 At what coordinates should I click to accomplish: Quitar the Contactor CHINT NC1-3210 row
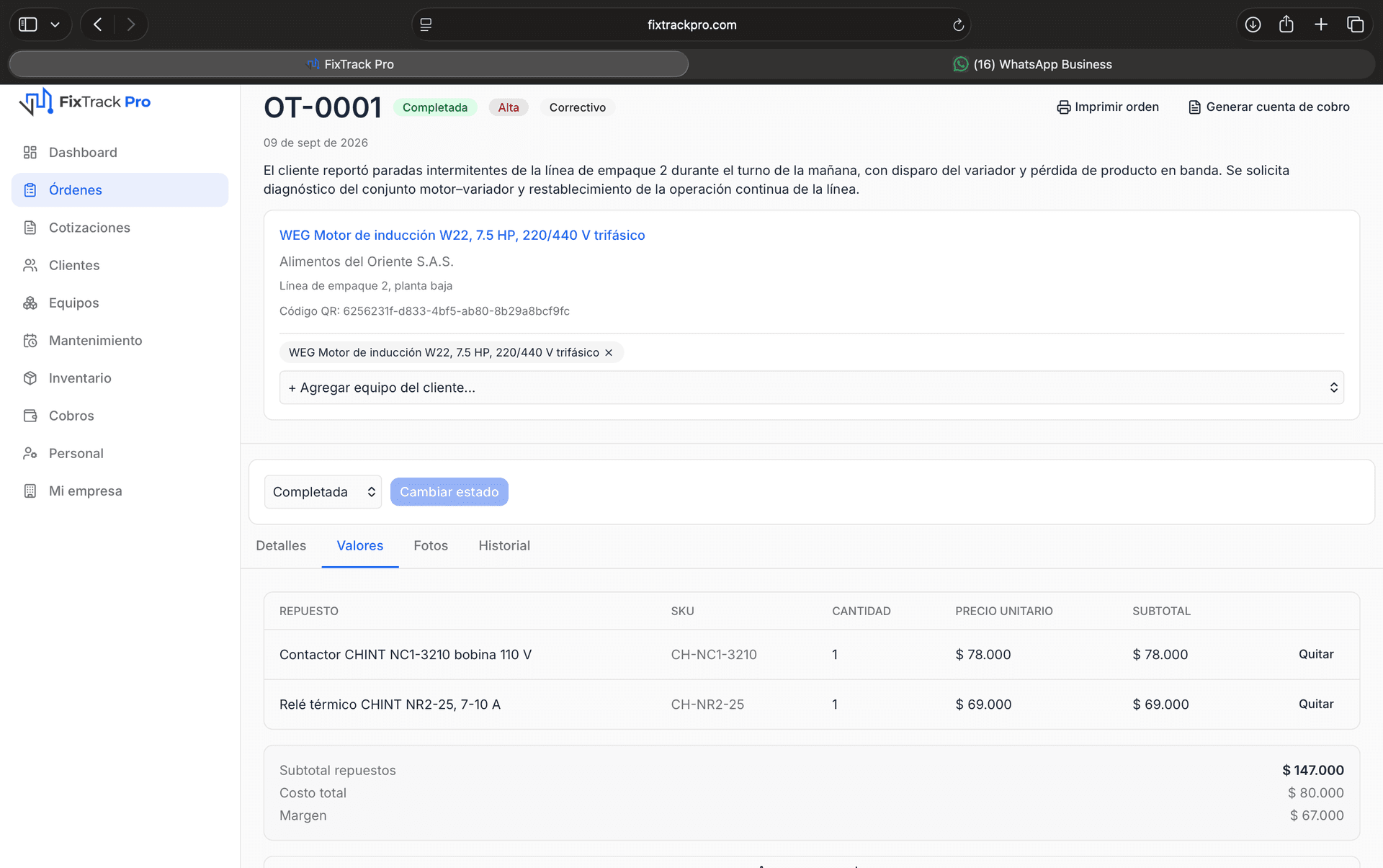(1316, 654)
